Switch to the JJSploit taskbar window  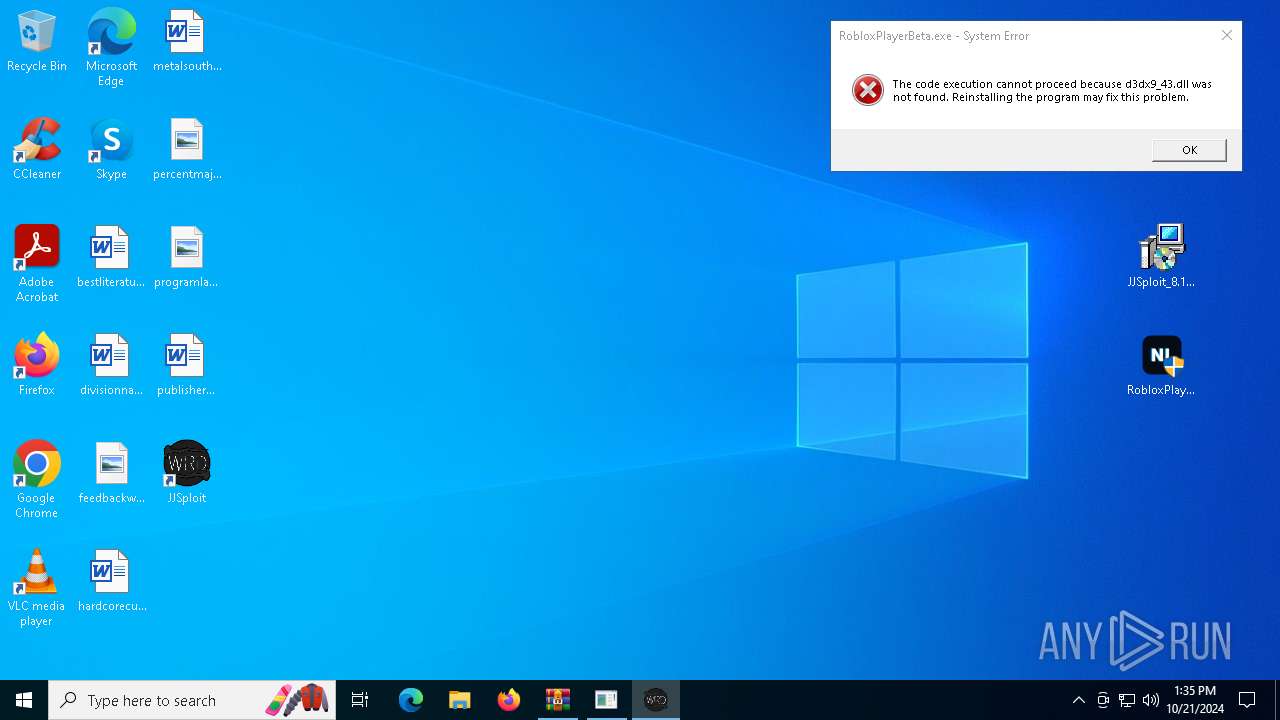656,700
